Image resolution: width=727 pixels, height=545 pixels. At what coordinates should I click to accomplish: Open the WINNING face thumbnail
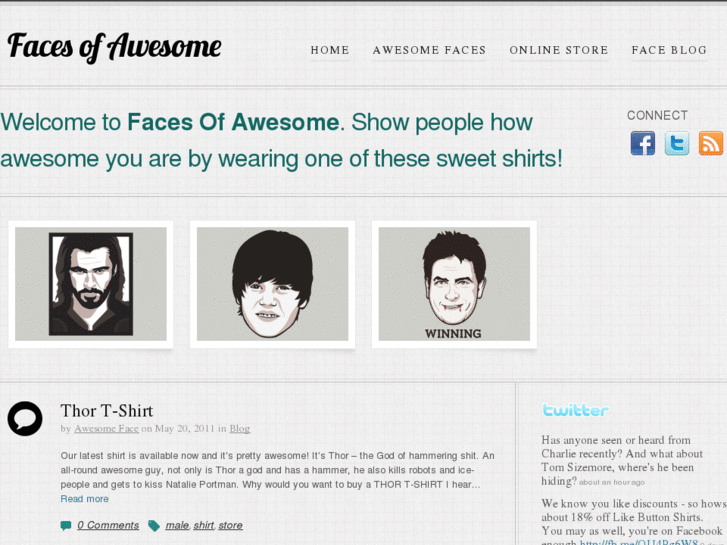454,284
